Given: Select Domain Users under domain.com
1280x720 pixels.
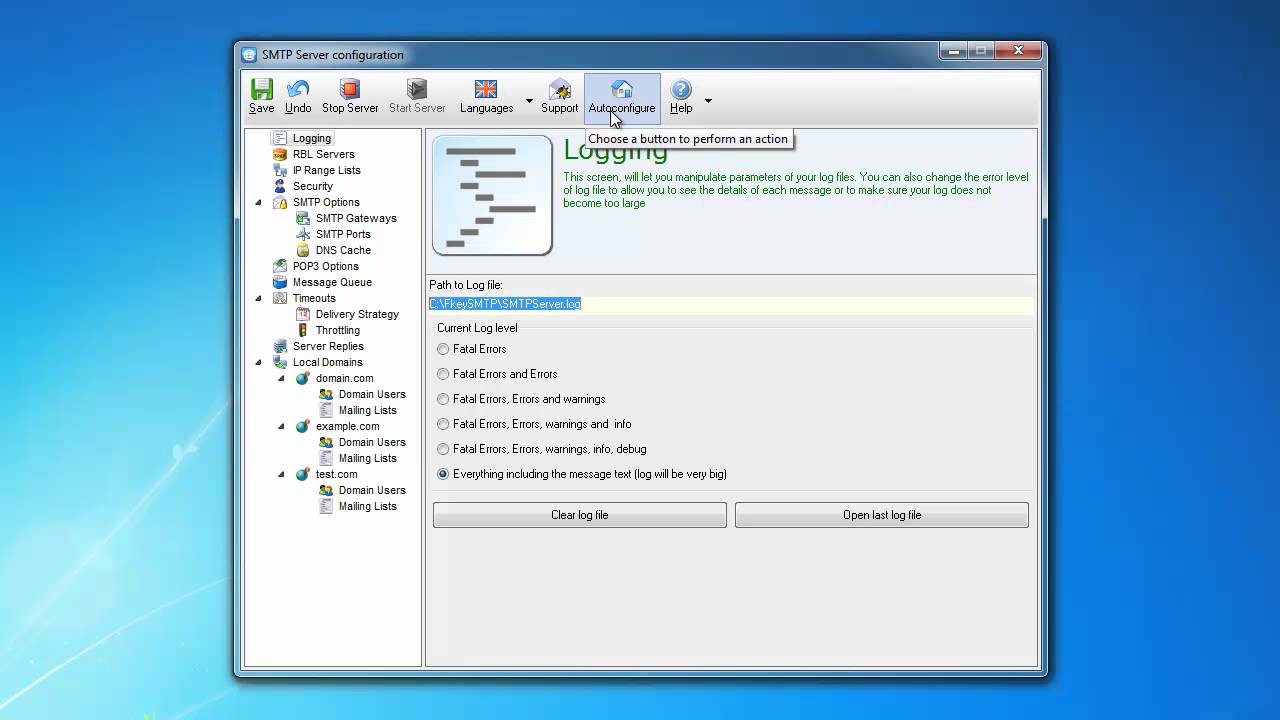Looking at the screenshot, I should pos(372,394).
